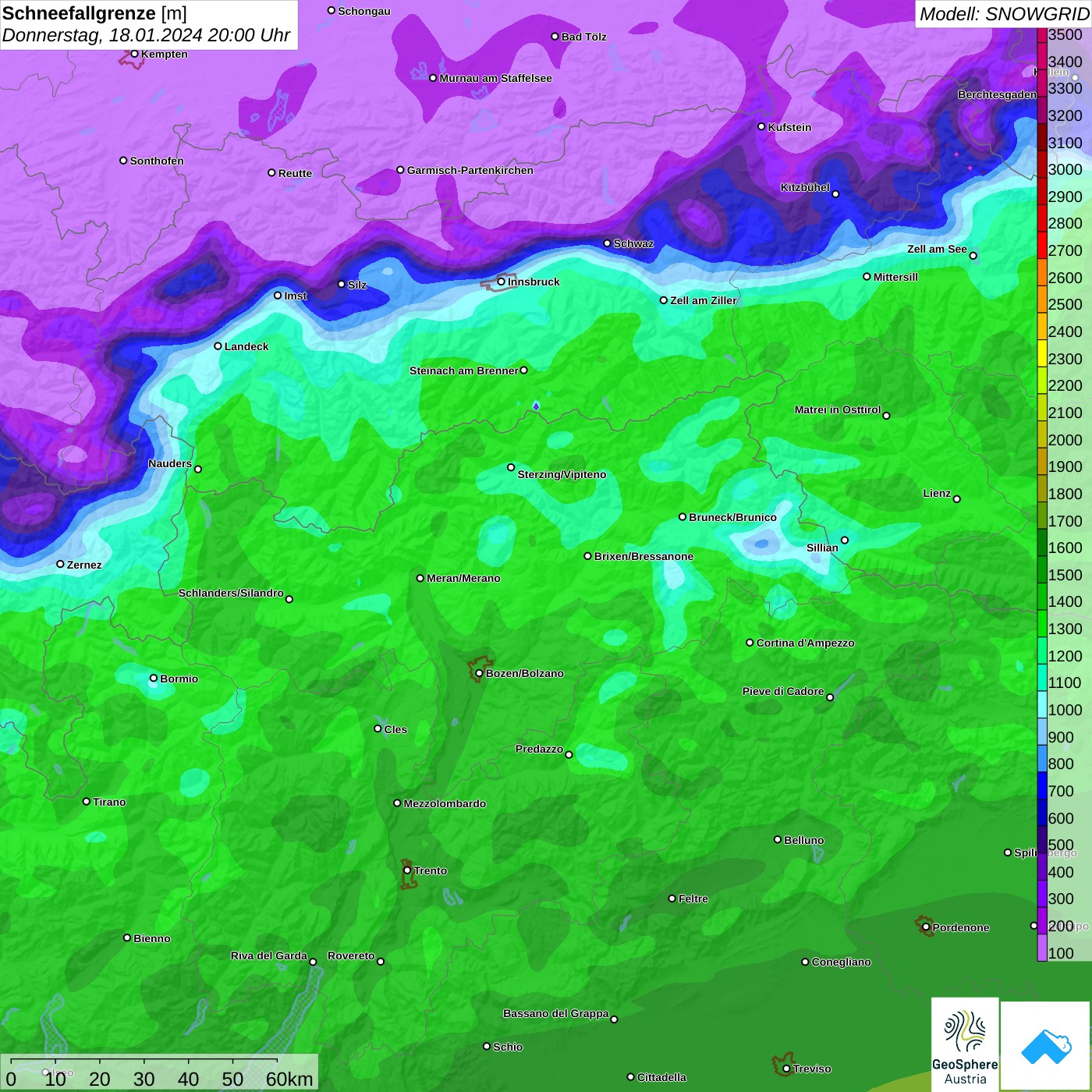Click the Lienz location dot

(x=957, y=499)
